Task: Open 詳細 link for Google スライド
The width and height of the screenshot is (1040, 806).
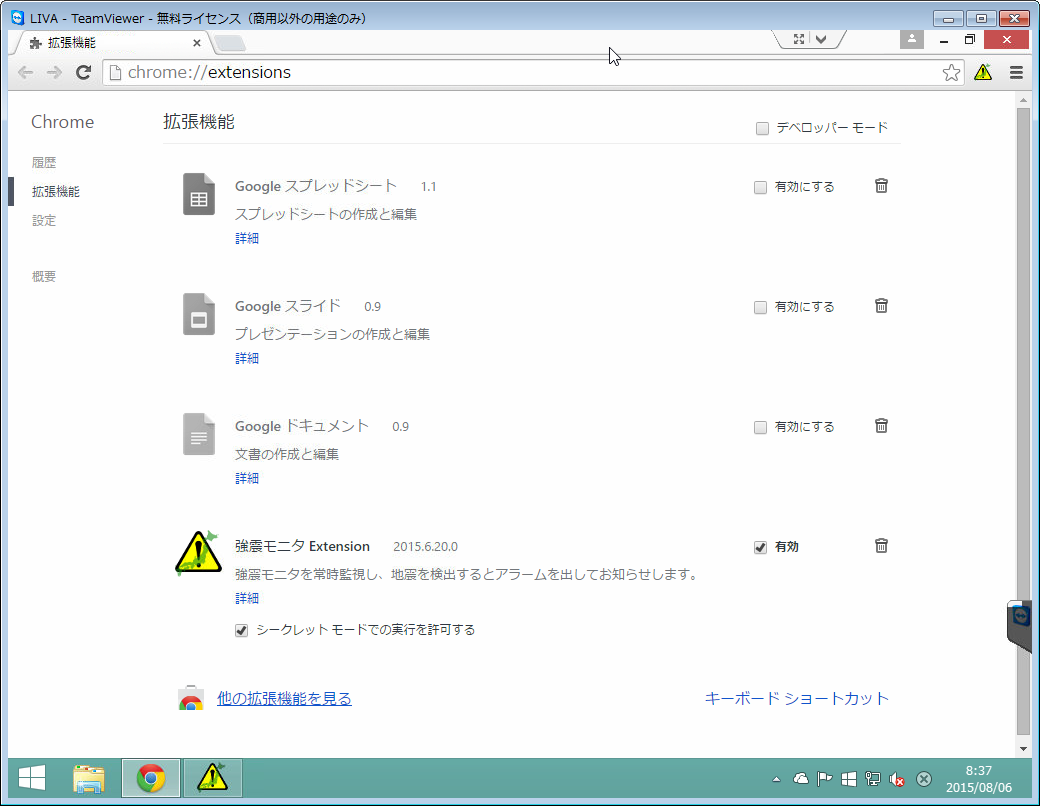Action: pos(247,358)
